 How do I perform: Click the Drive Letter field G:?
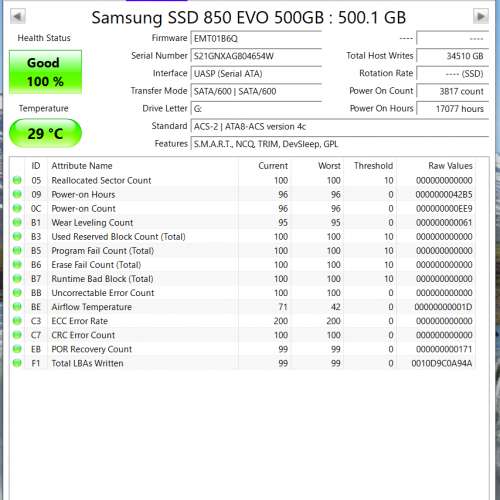[256, 109]
